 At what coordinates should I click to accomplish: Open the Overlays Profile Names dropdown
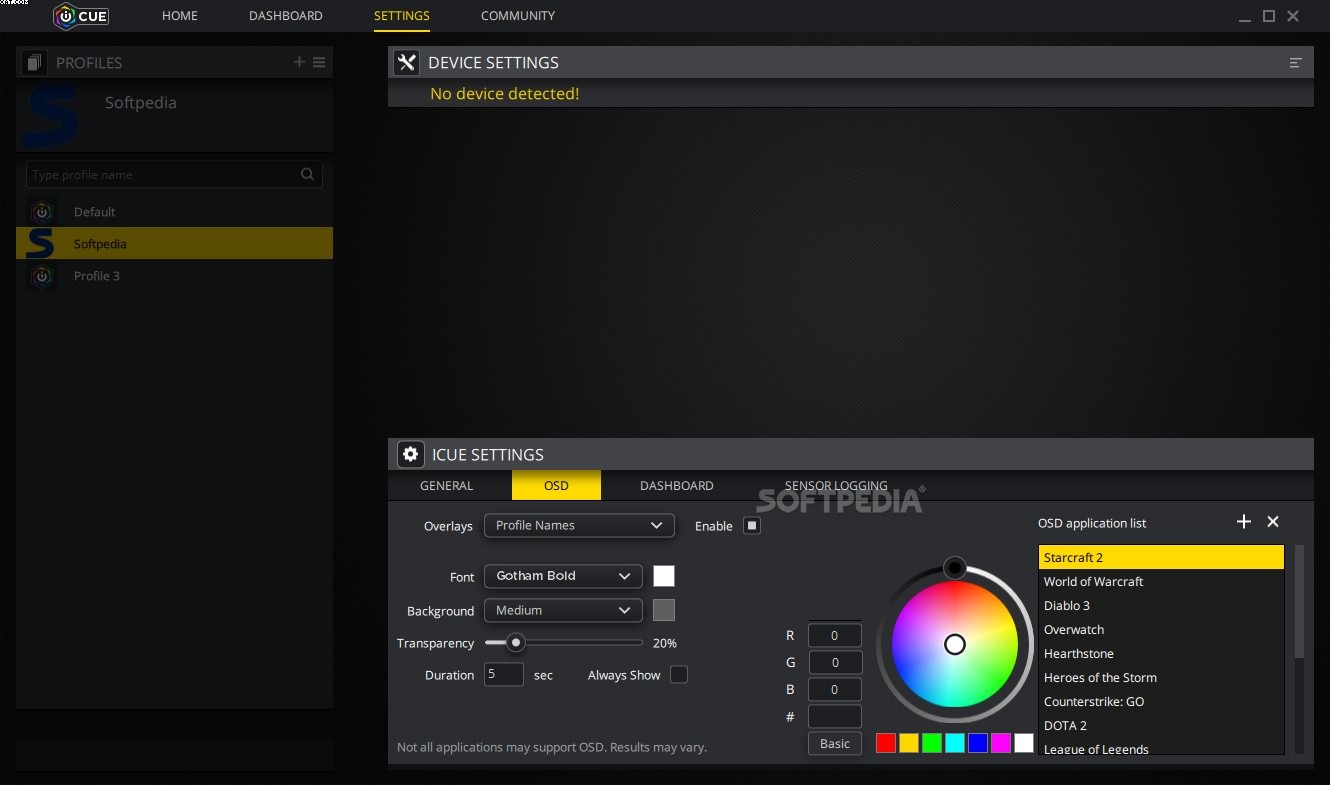[x=579, y=525]
